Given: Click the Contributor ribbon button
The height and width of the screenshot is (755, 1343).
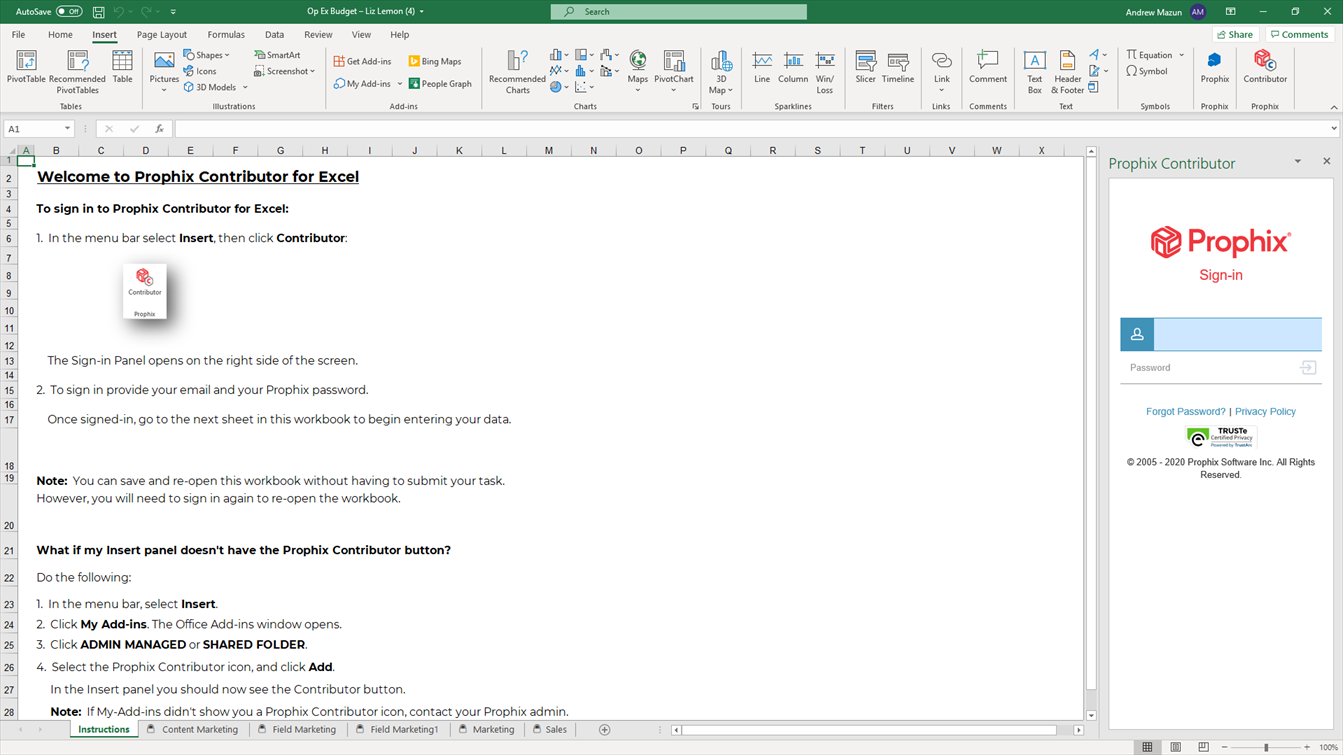Looking at the screenshot, I should pos(1265,68).
